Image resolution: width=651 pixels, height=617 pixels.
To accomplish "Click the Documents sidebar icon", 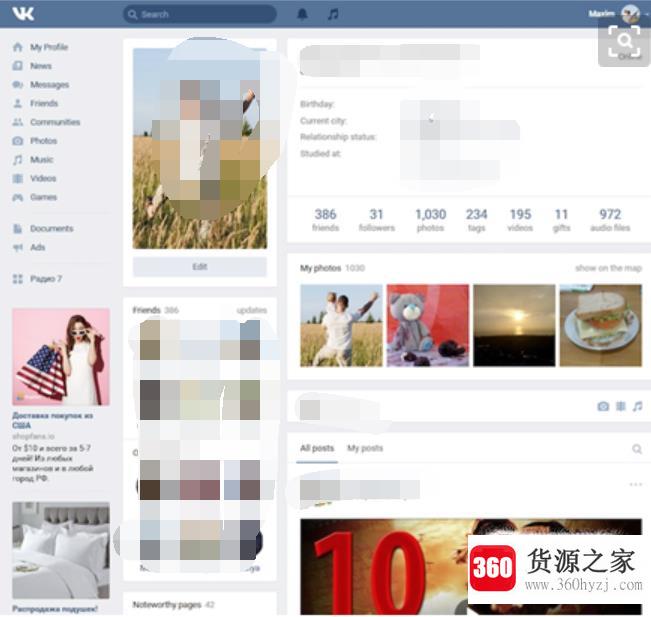I will tap(17, 229).
